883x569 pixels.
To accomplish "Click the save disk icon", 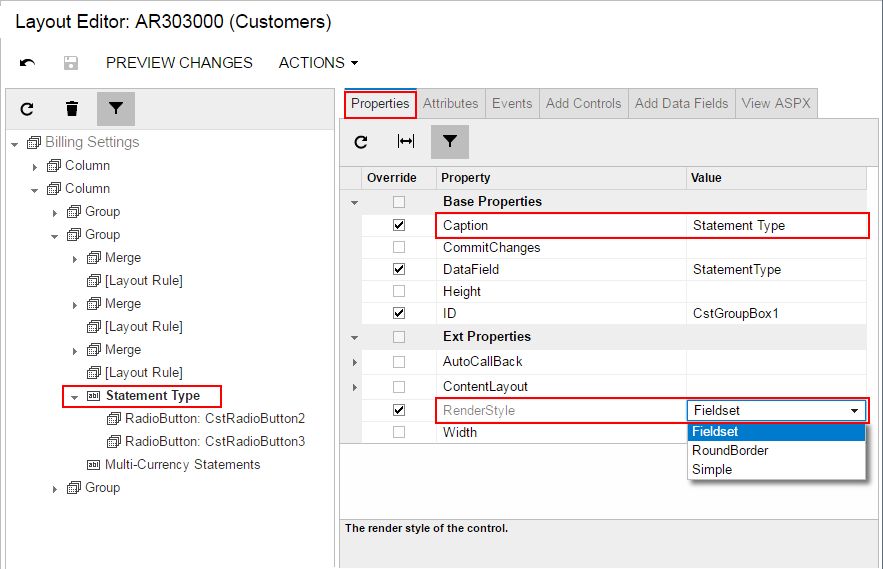I will (71, 63).
